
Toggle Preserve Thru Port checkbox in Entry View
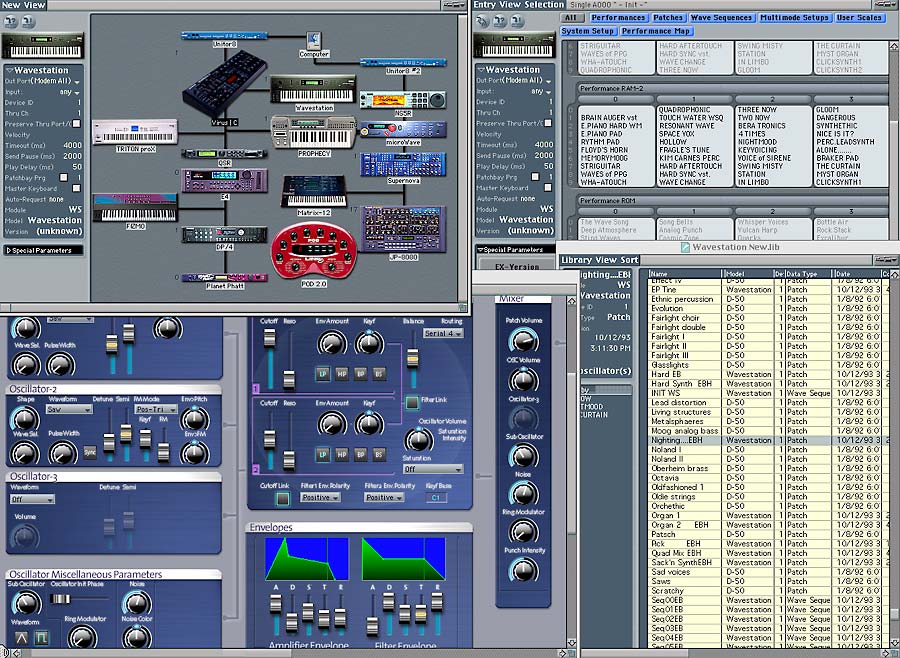(x=548, y=123)
